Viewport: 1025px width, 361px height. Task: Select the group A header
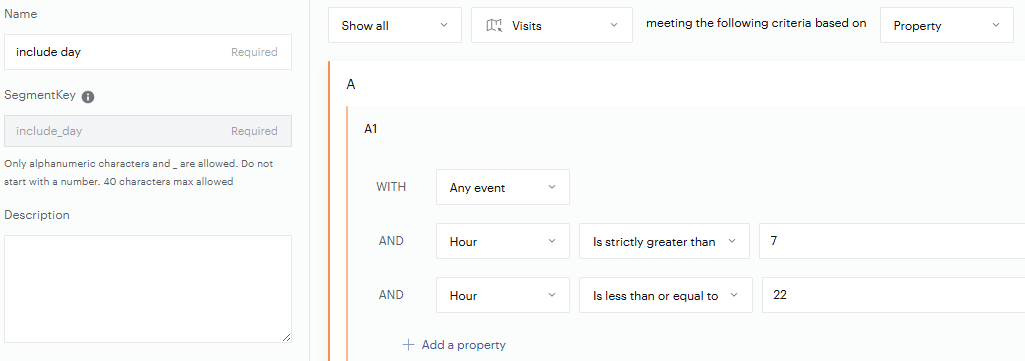point(351,84)
